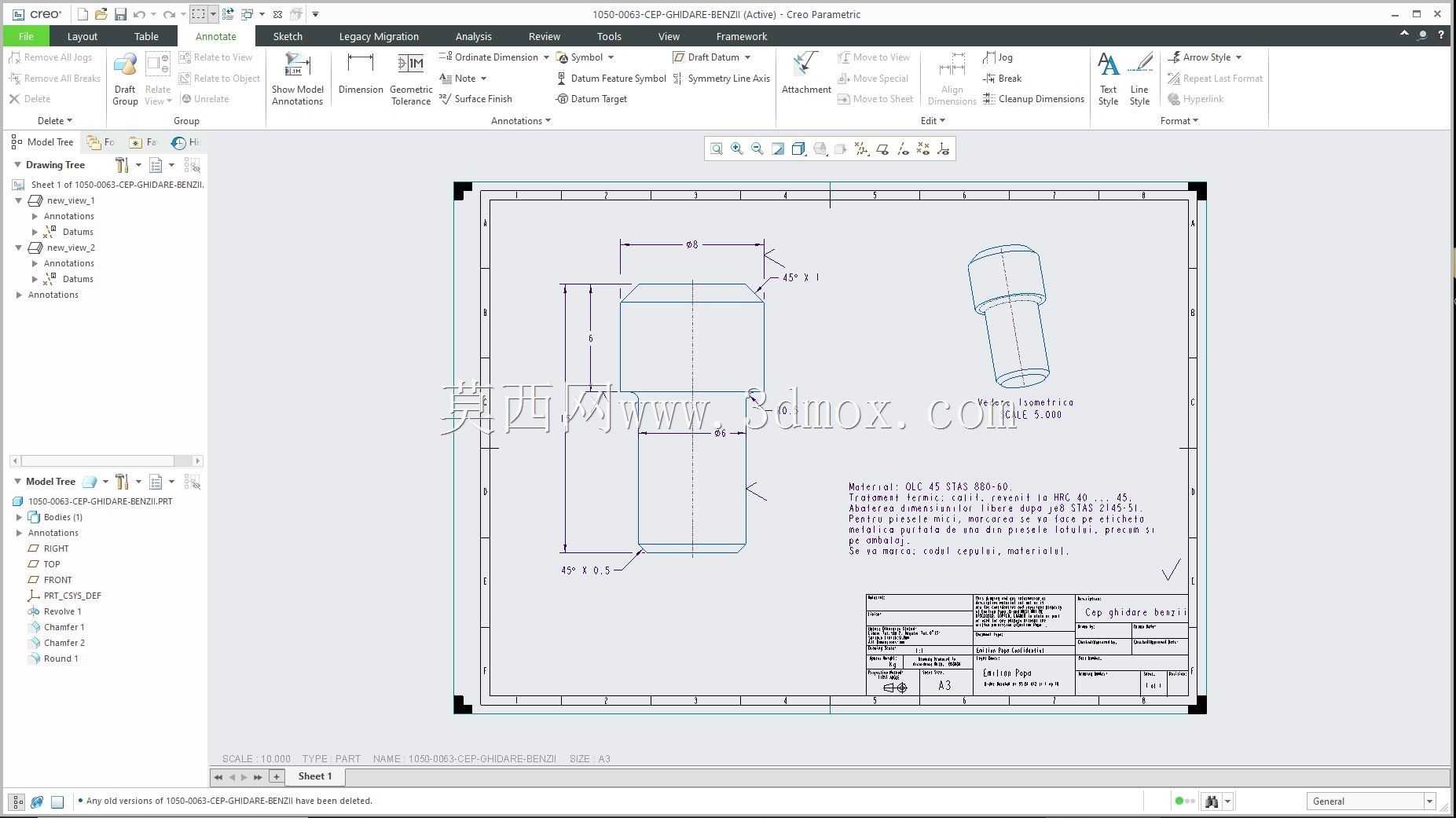The image size is (1456, 818).
Task: Toggle the selection box mode button
Action: click(x=199, y=14)
